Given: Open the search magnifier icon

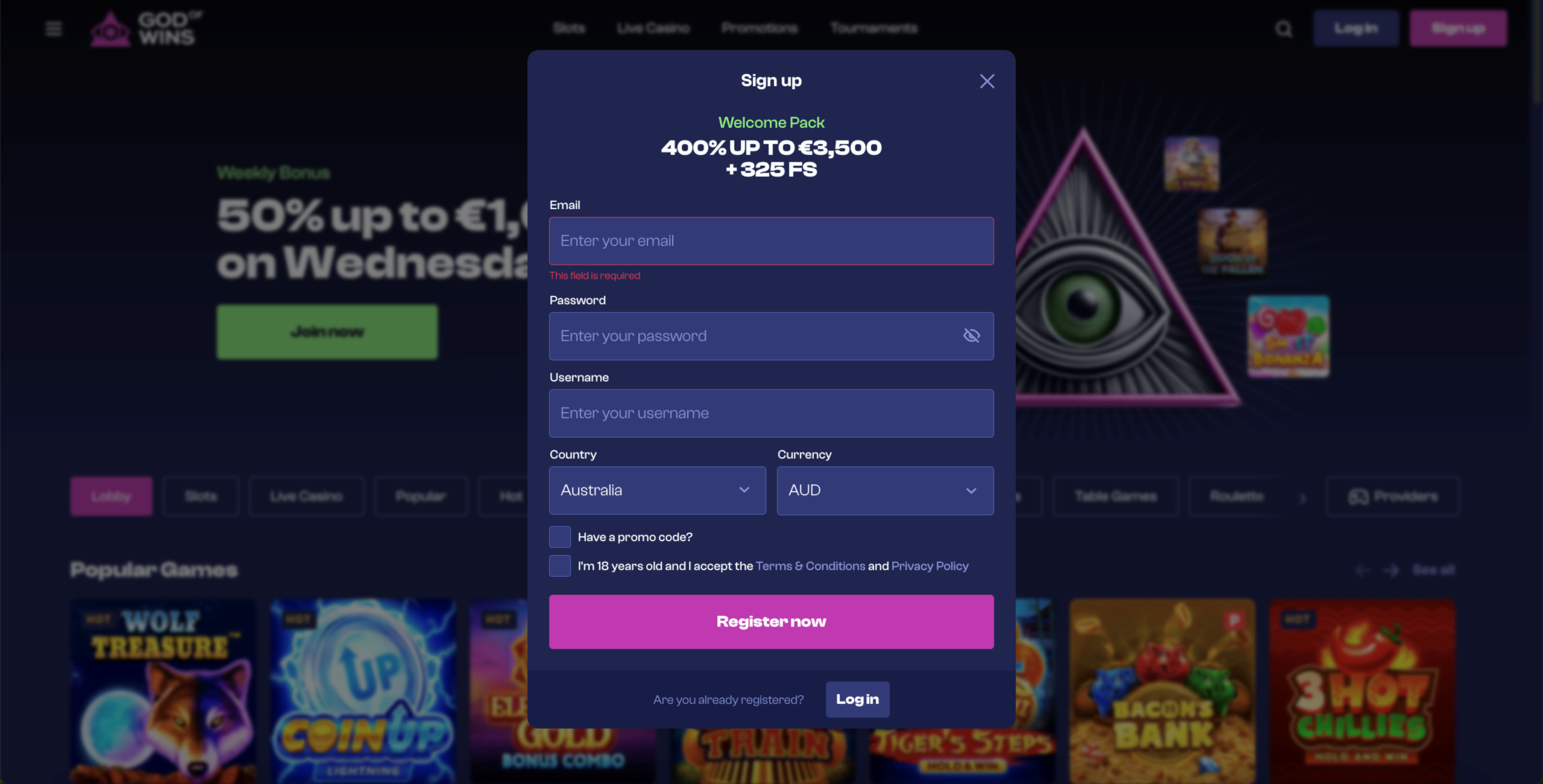Looking at the screenshot, I should point(1284,29).
